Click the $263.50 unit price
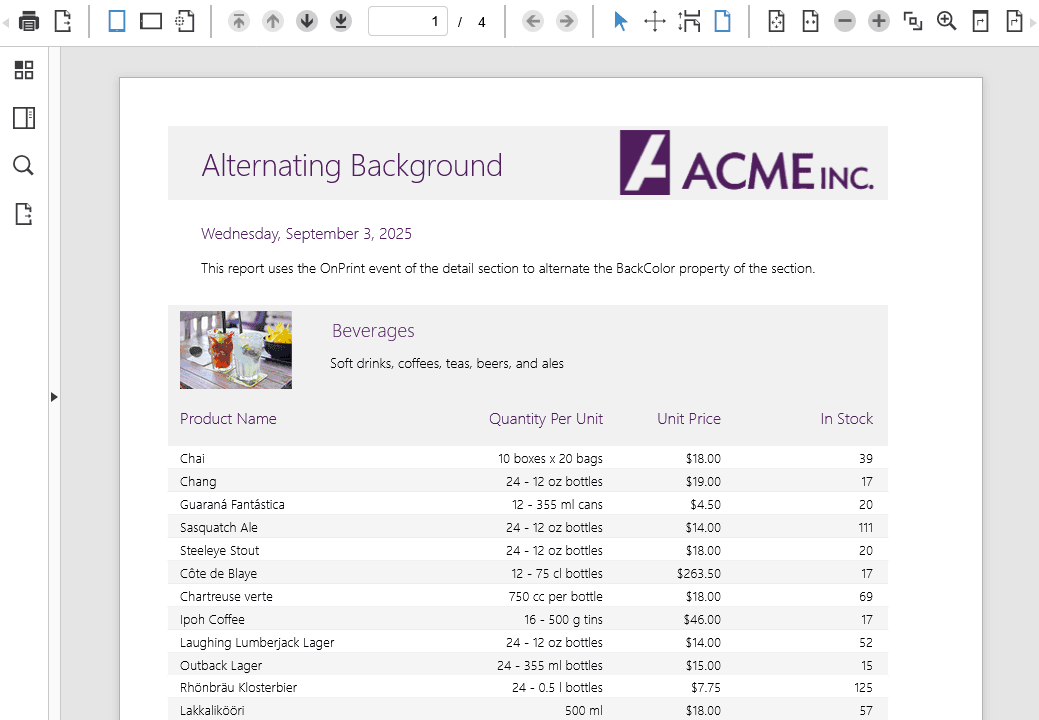This screenshot has width=1039, height=720. pyautogui.click(x=699, y=574)
